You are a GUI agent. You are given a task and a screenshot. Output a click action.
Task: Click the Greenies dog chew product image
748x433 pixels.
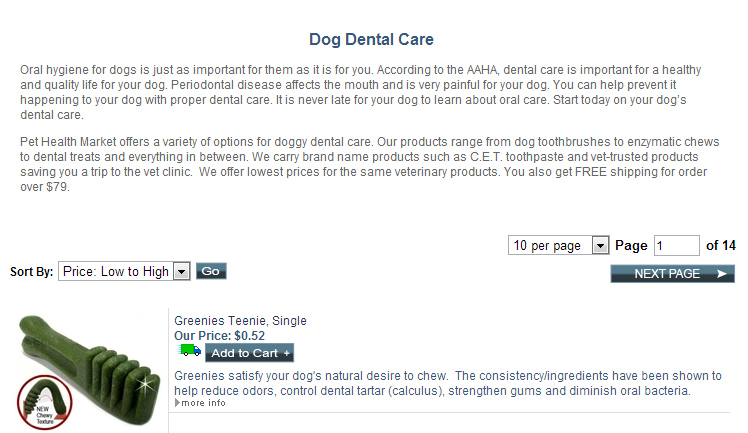(x=88, y=372)
